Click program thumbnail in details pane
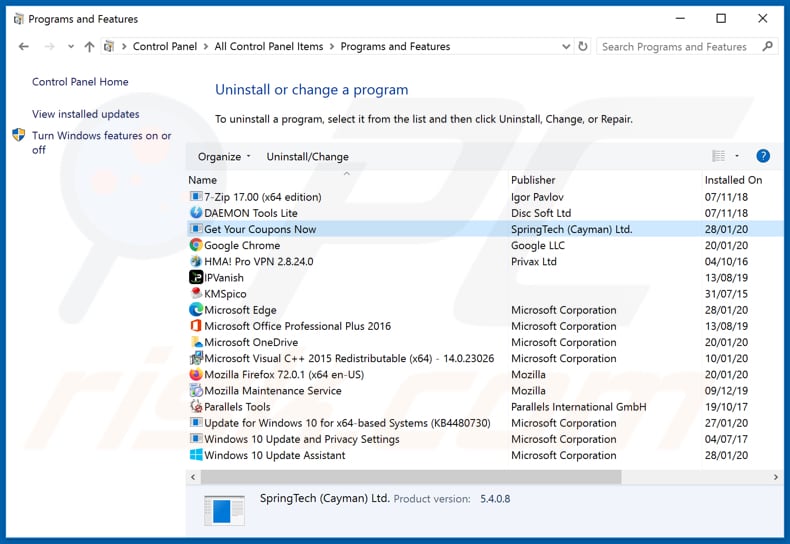 pyautogui.click(x=224, y=510)
